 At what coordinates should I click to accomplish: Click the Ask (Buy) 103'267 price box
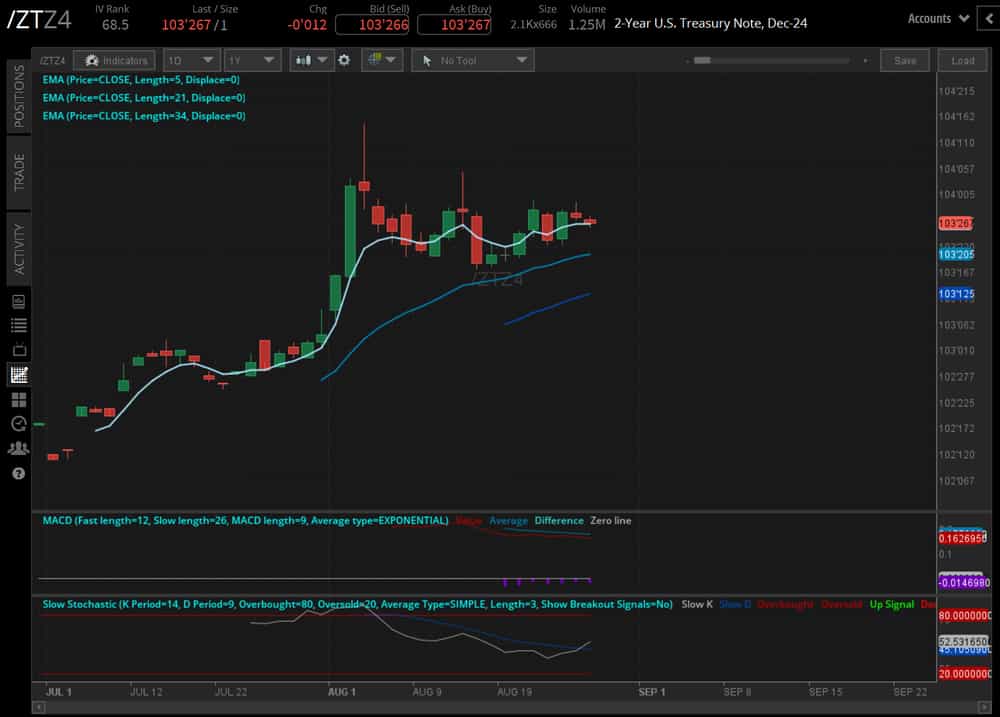pos(453,25)
